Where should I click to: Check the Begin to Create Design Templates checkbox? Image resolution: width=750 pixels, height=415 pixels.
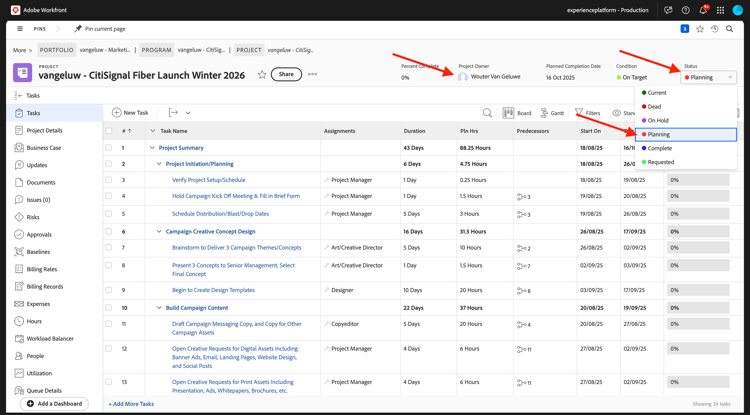[x=109, y=290]
